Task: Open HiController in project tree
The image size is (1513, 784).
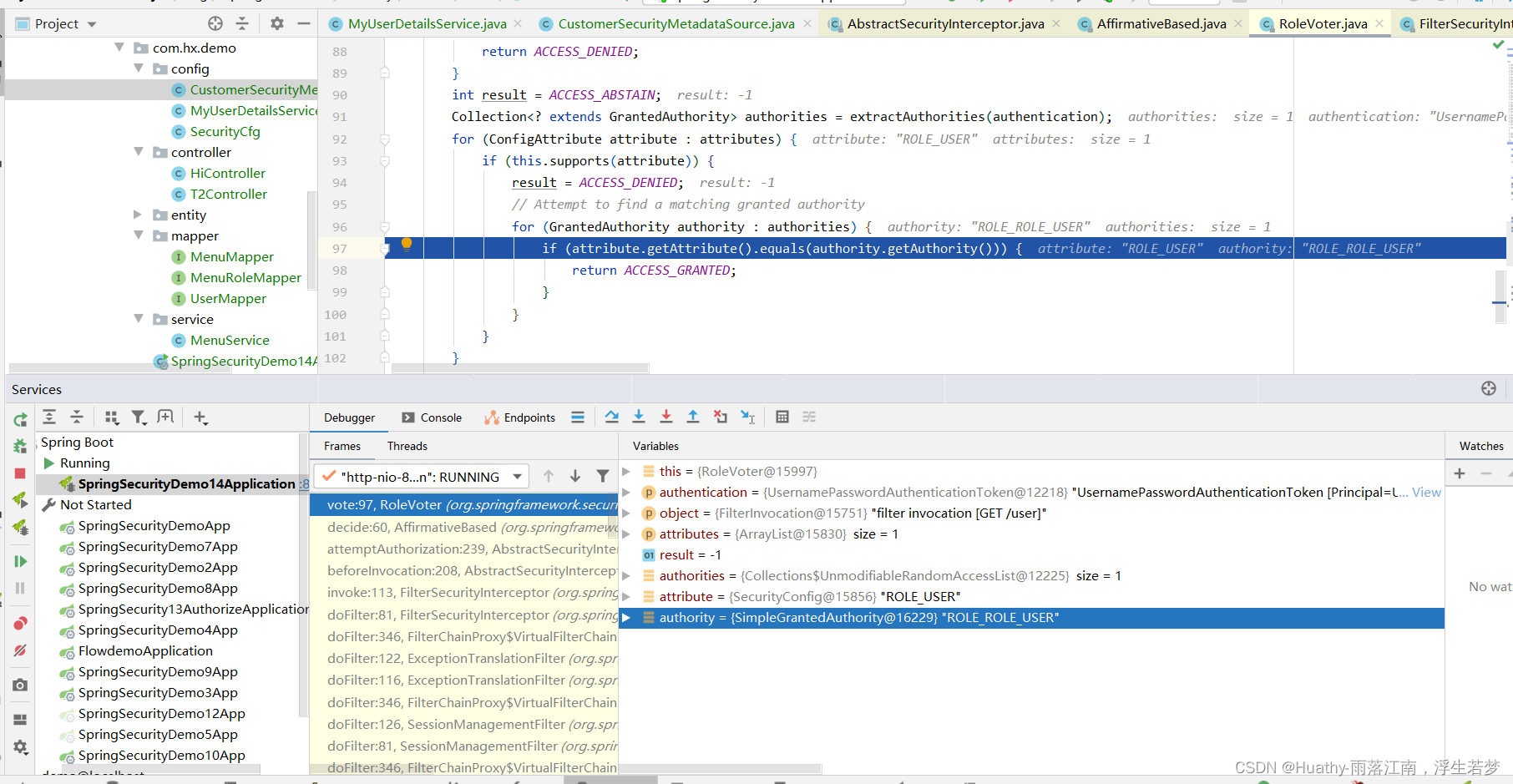Action: point(227,173)
